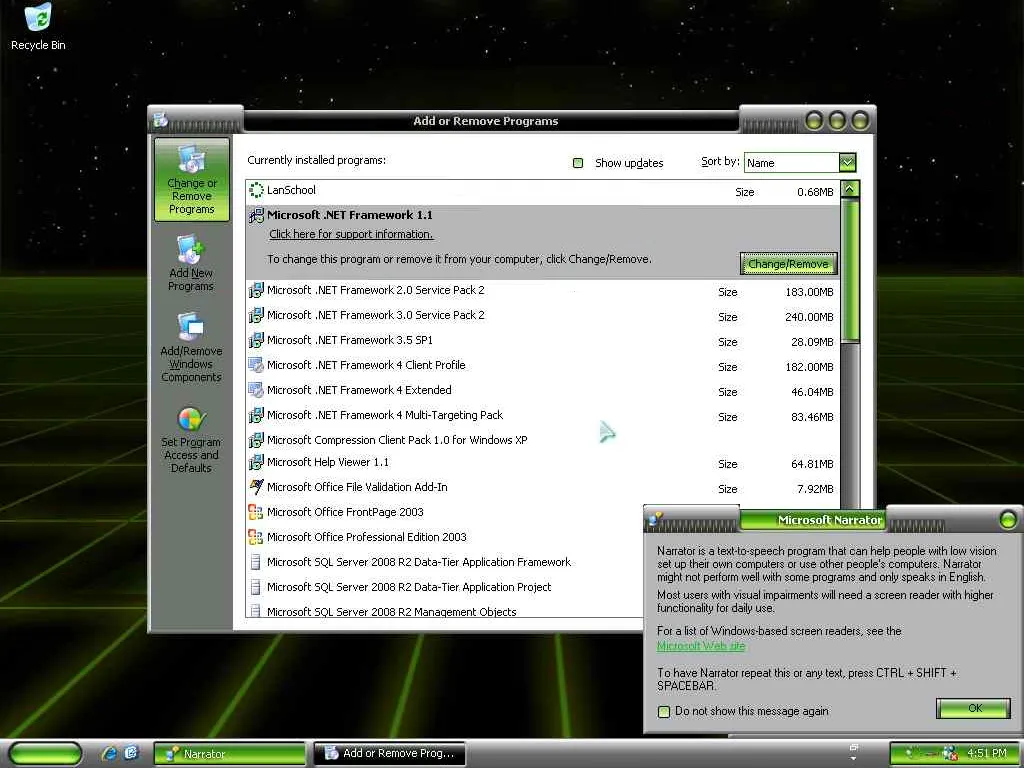The width and height of the screenshot is (1024, 768).
Task: Click Office File Validation Add-In icon
Action: pyautogui.click(x=257, y=487)
